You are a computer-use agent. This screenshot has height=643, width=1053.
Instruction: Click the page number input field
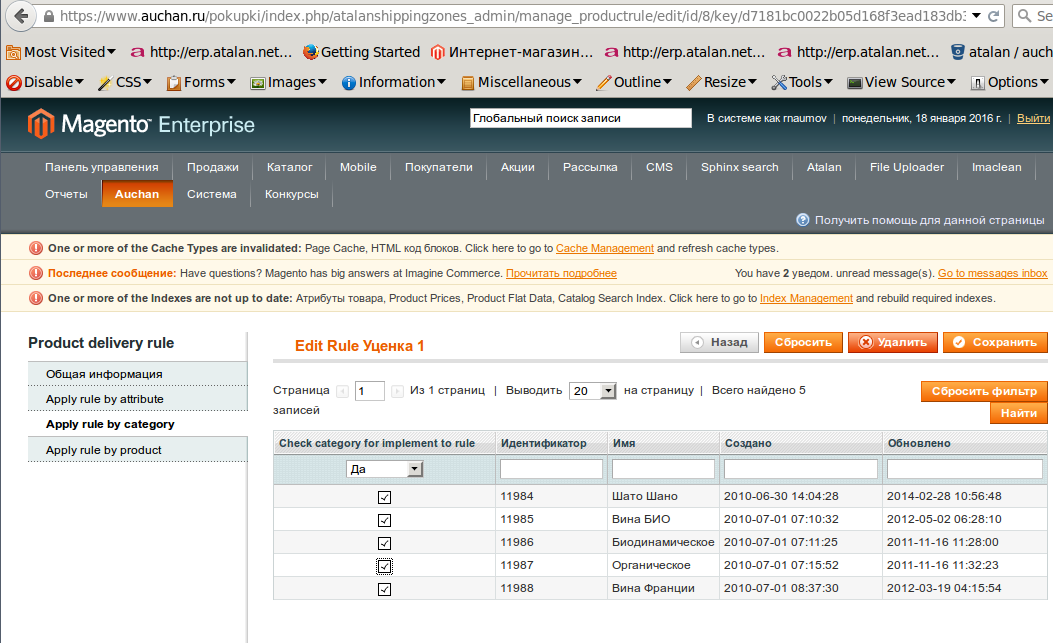tap(369, 390)
